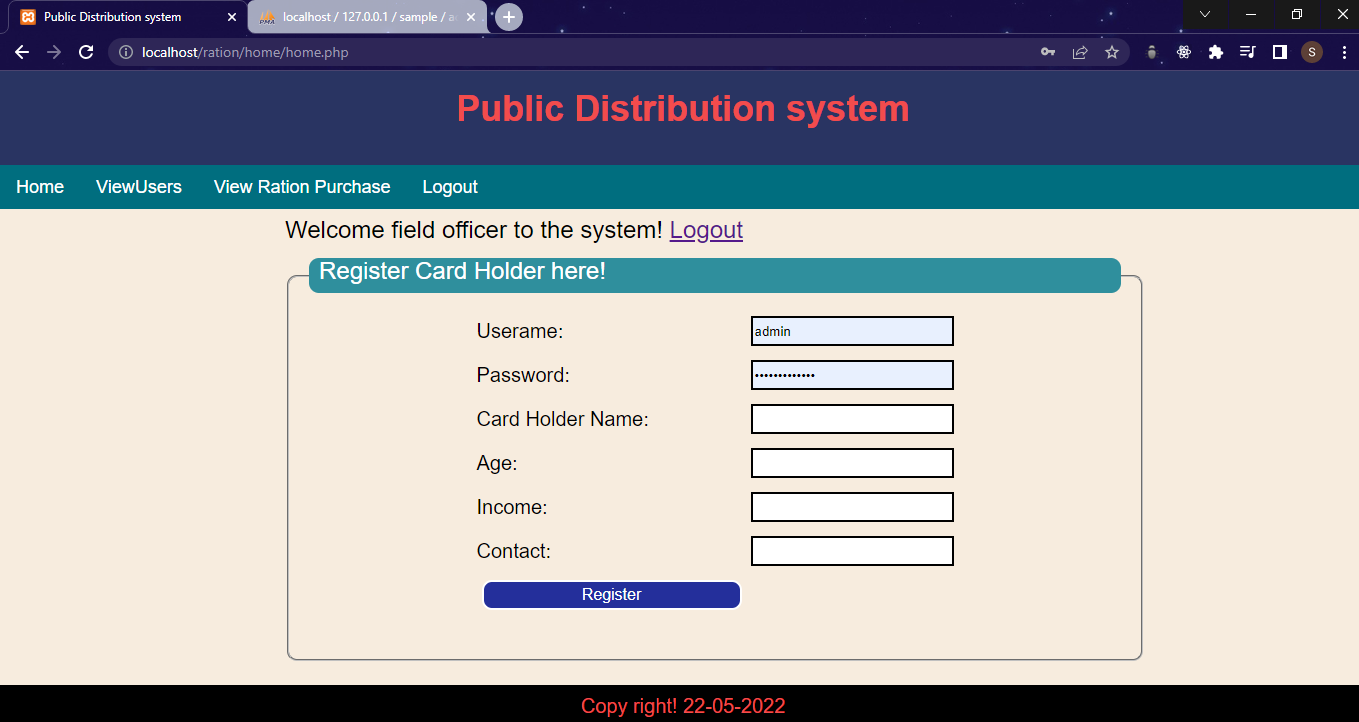Screen dimensions: 1359x722
Task: Expand the tab search chevron
Action: tap(1205, 14)
